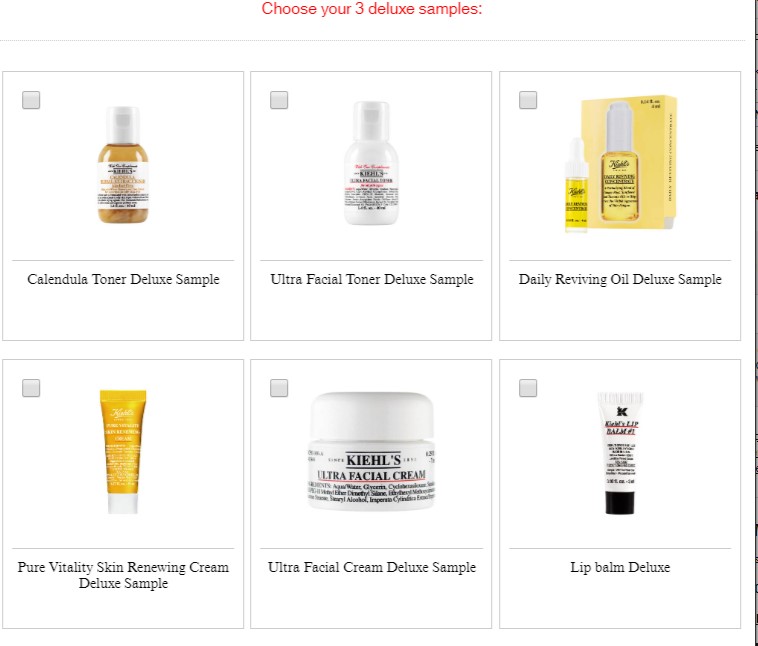Screen dimensions: 758x646
Task: Check the Ultra Facial Cream sample checkbox
Action: pyautogui.click(x=279, y=388)
